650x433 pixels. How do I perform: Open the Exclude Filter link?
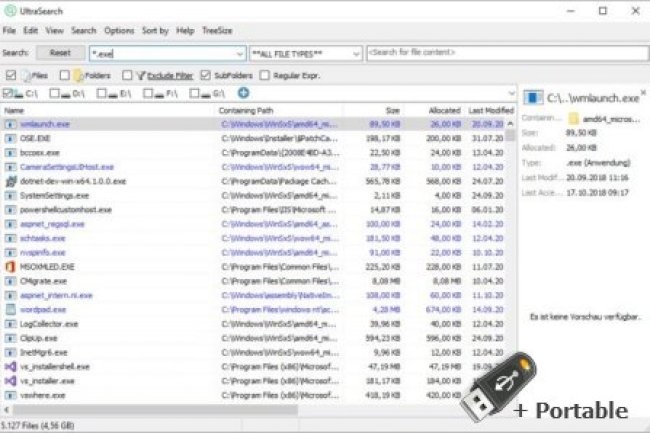point(170,75)
